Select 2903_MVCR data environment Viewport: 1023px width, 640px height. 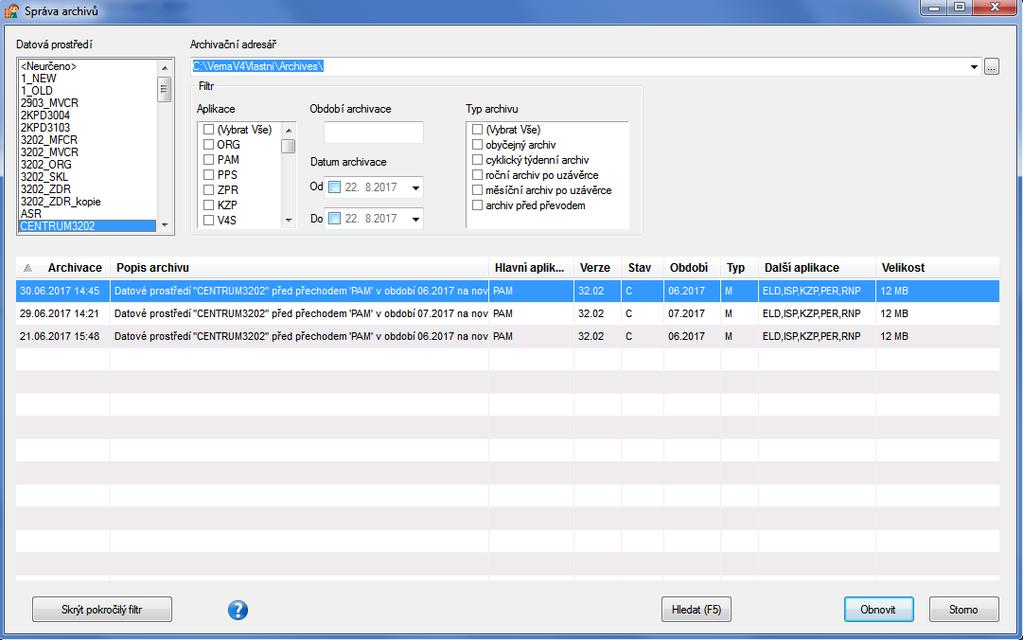click(87, 103)
